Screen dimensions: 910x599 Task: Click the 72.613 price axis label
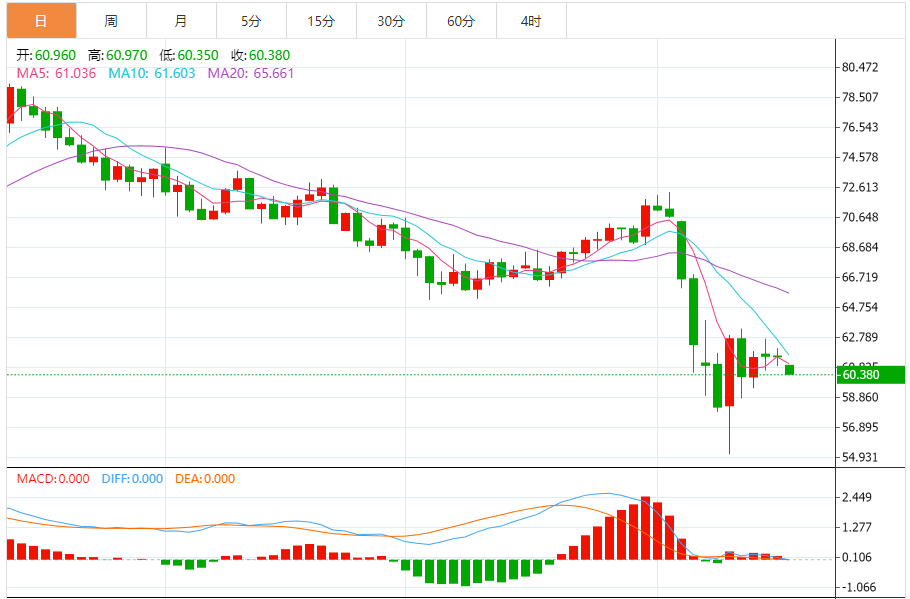[x=860, y=187]
